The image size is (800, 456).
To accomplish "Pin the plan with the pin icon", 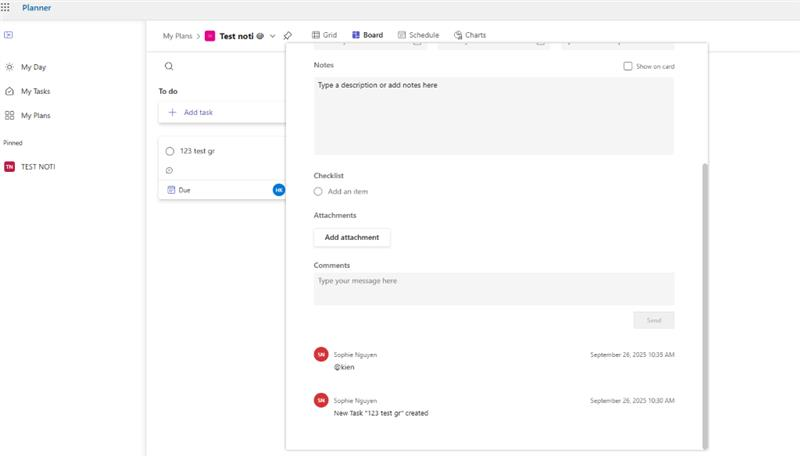I will 288,36.
